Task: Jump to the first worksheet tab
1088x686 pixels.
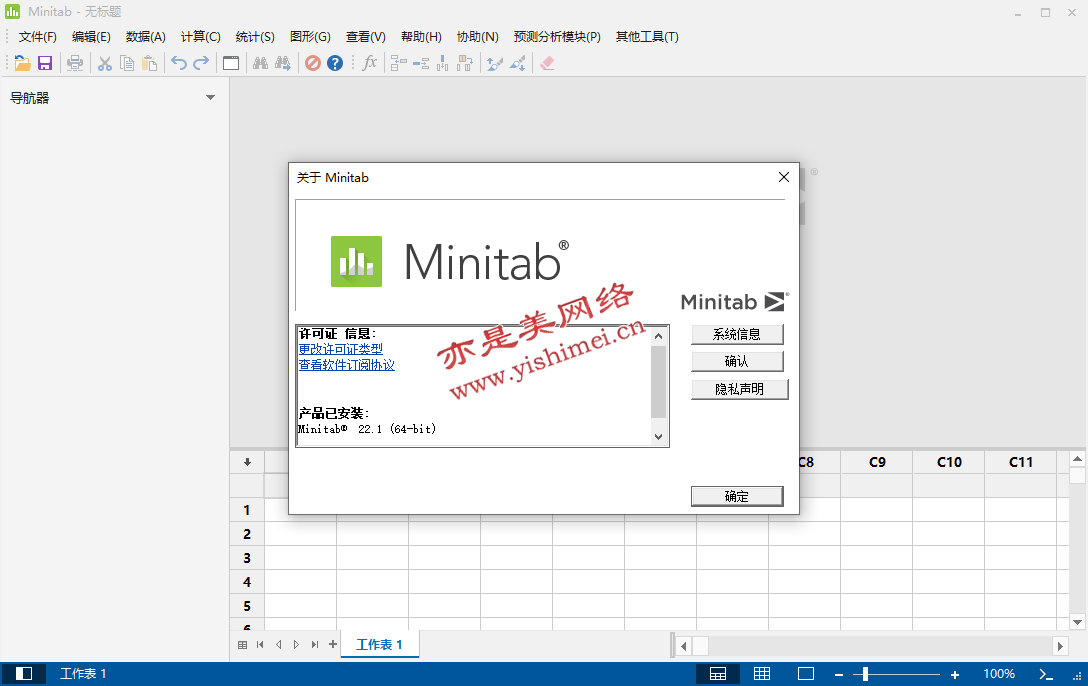Action: [x=260, y=644]
